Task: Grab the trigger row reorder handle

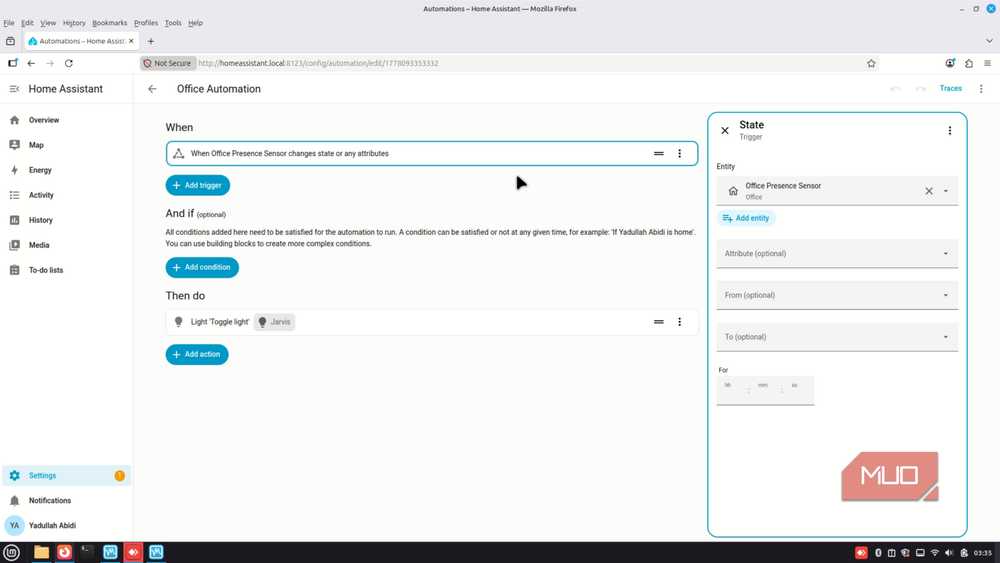Action: (659, 154)
